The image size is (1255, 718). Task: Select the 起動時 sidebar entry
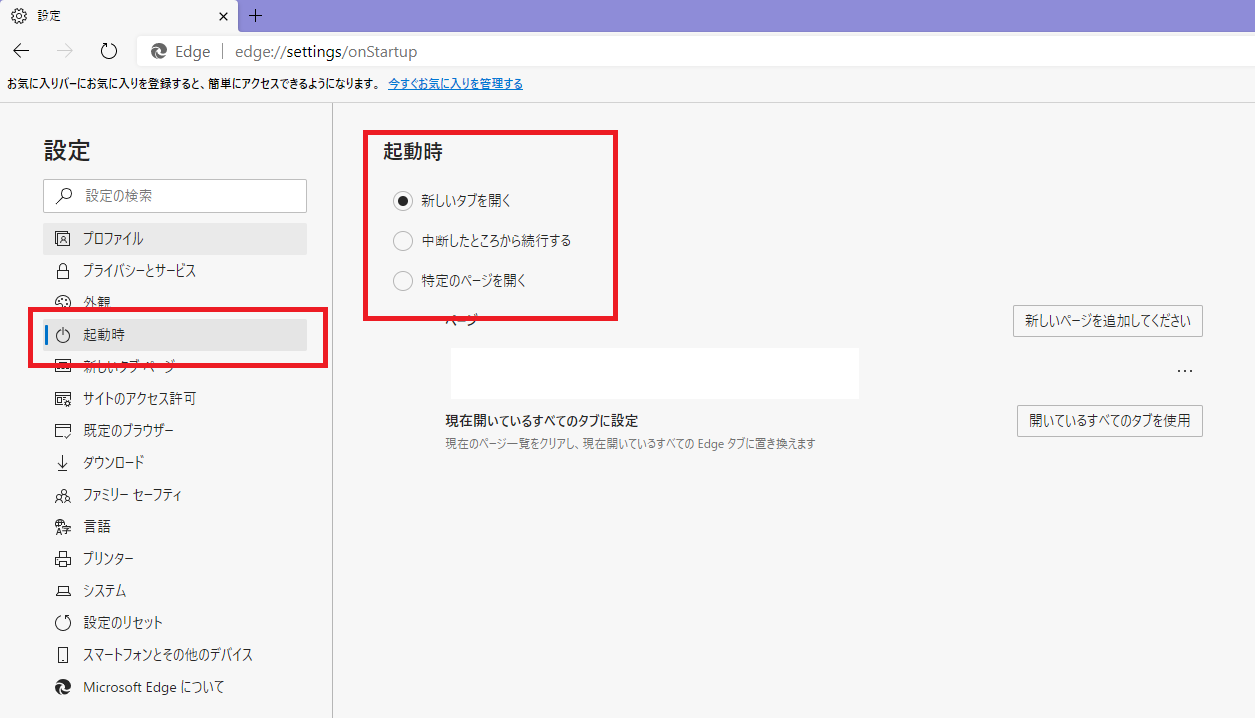(x=175, y=335)
